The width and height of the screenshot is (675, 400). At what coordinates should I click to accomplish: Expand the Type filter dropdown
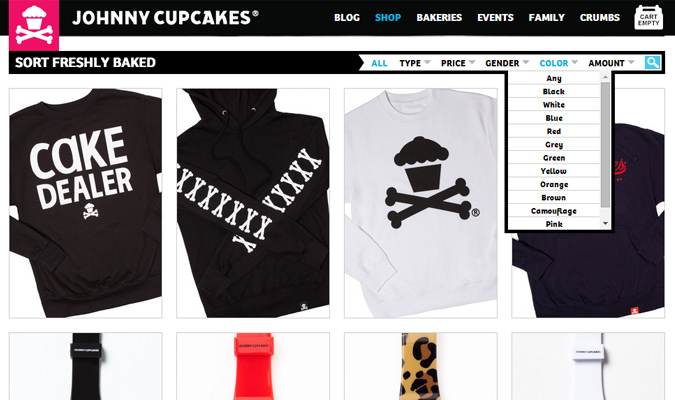tap(415, 63)
